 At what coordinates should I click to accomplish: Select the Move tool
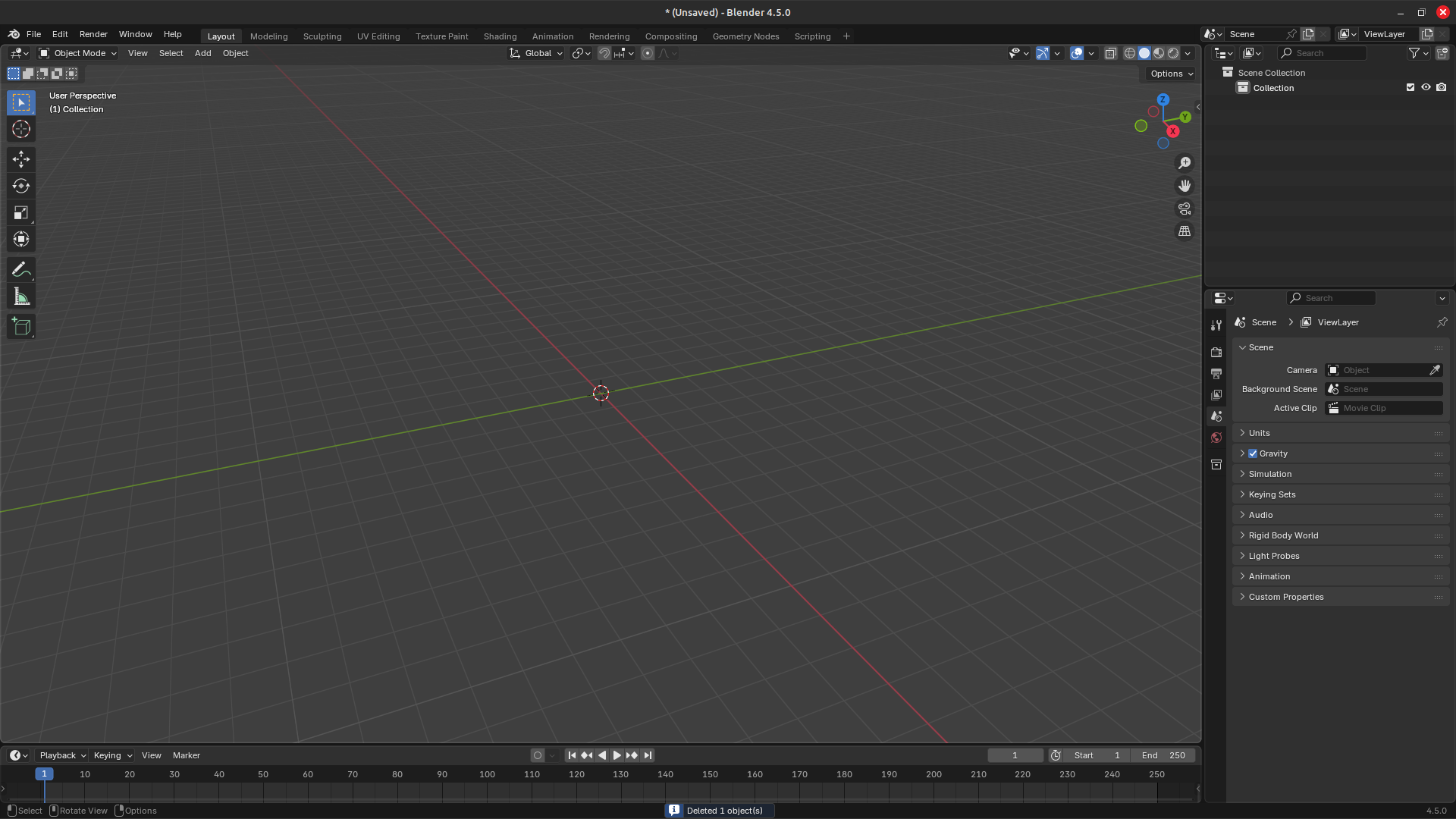click(21, 158)
